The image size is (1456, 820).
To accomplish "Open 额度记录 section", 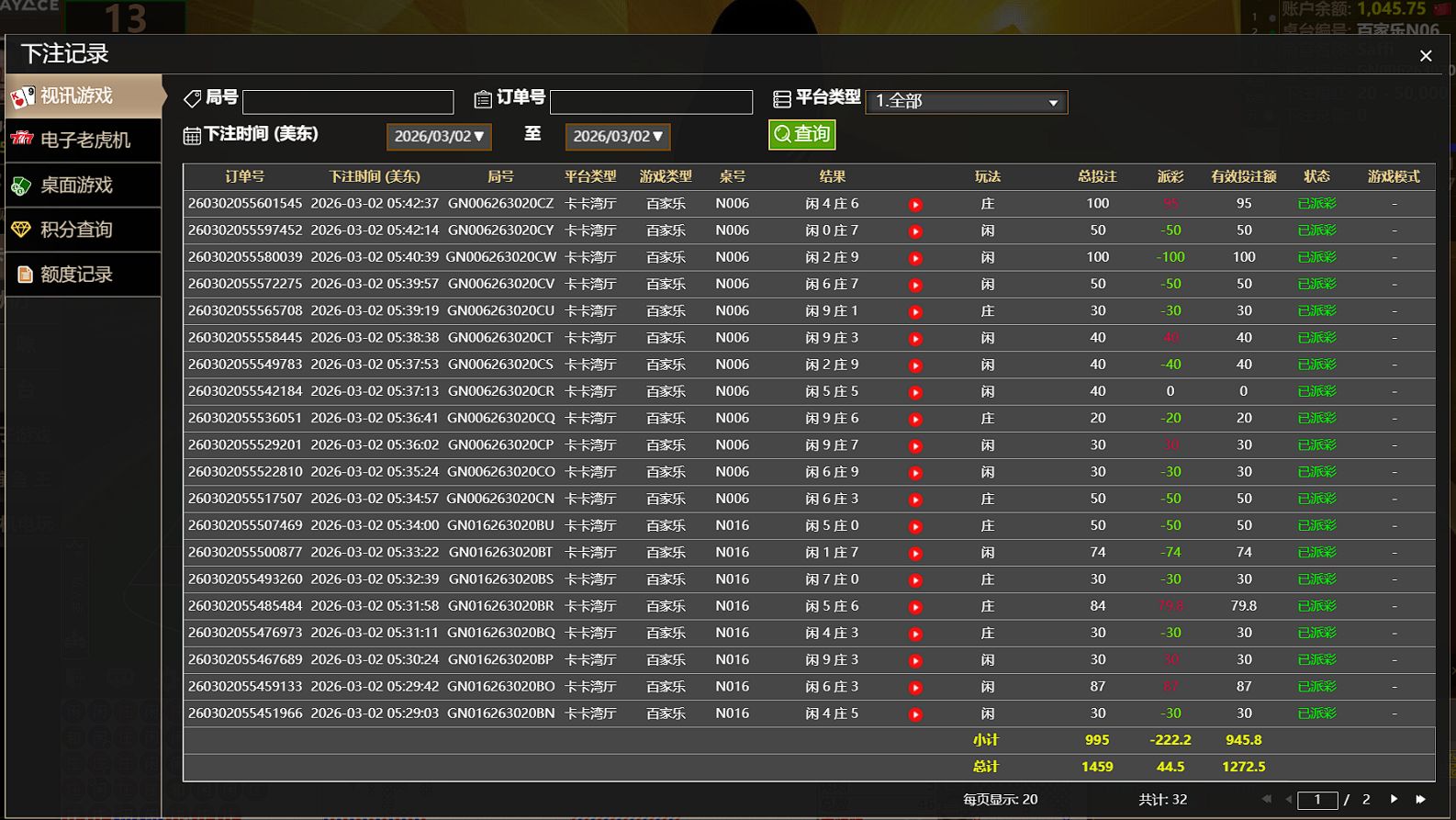I will [84, 275].
